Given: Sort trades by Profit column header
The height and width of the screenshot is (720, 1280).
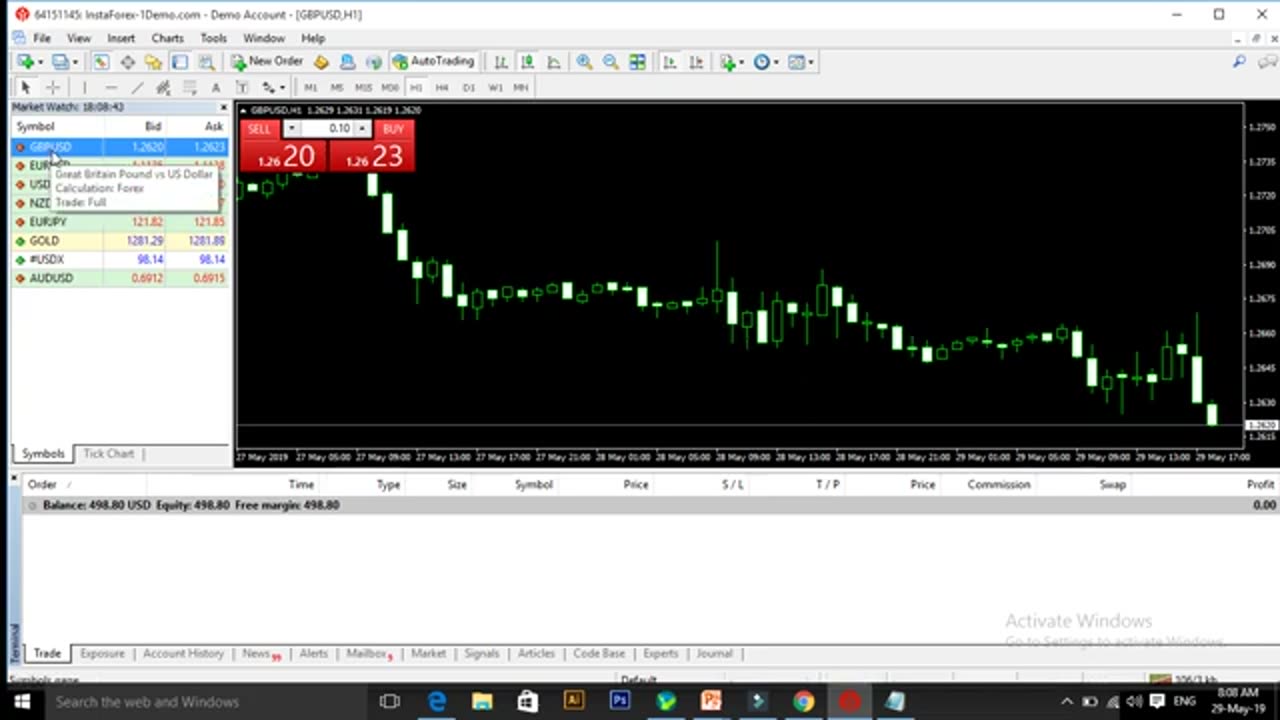Looking at the screenshot, I should pyautogui.click(x=1259, y=484).
